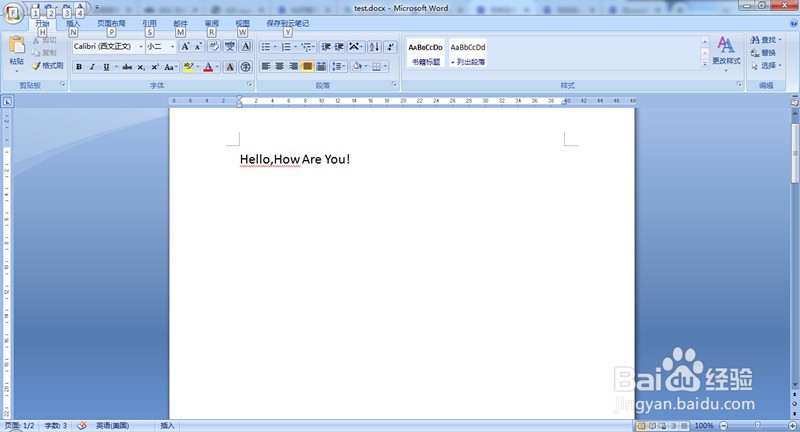
Task: Open the font size (小二) dropdown
Action: coord(172,46)
